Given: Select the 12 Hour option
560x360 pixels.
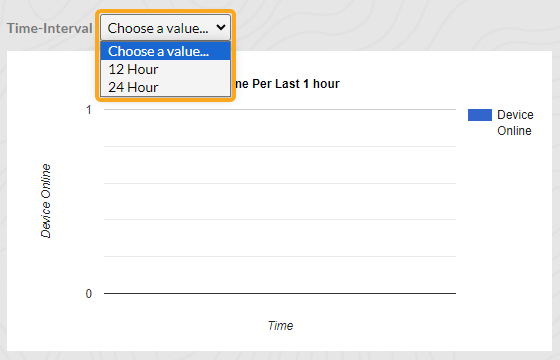Looking at the screenshot, I should click(x=165, y=69).
